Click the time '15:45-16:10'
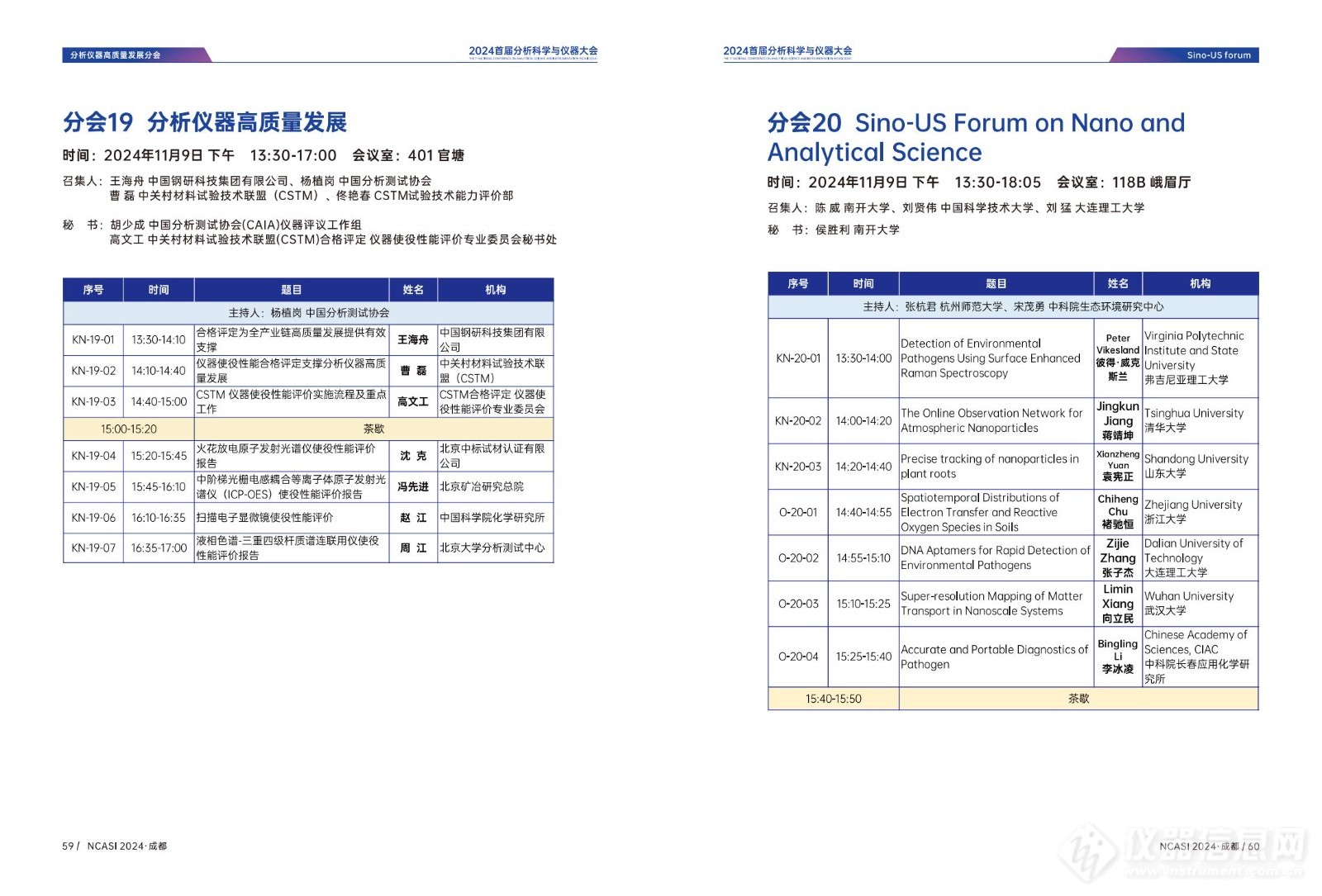The image size is (1322, 896). (x=159, y=486)
